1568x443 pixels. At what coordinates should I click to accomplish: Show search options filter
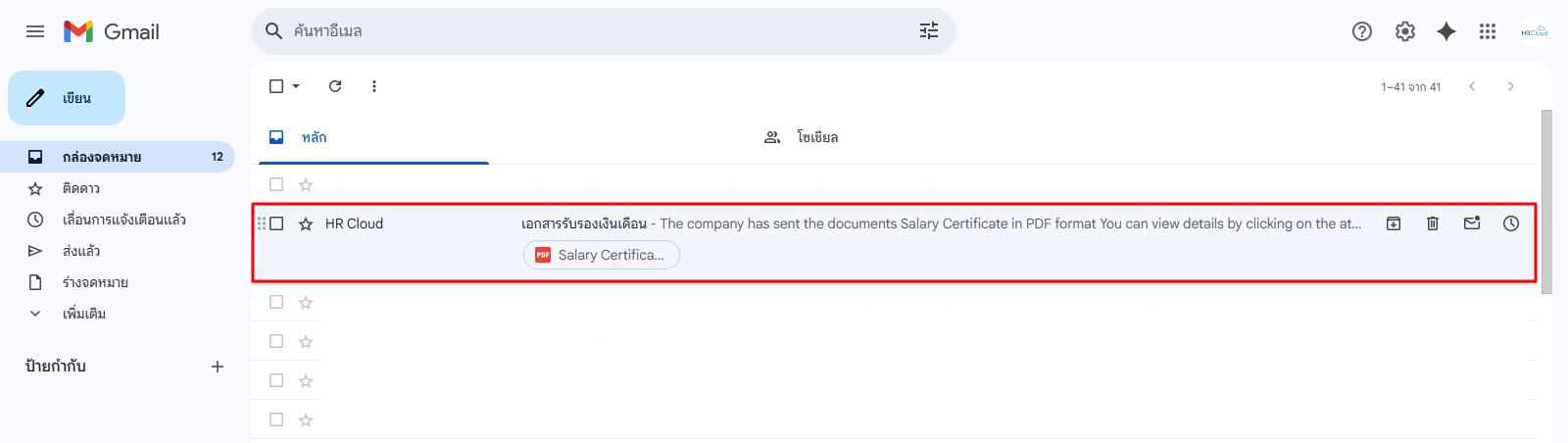pyautogui.click(x=929, y=31)
